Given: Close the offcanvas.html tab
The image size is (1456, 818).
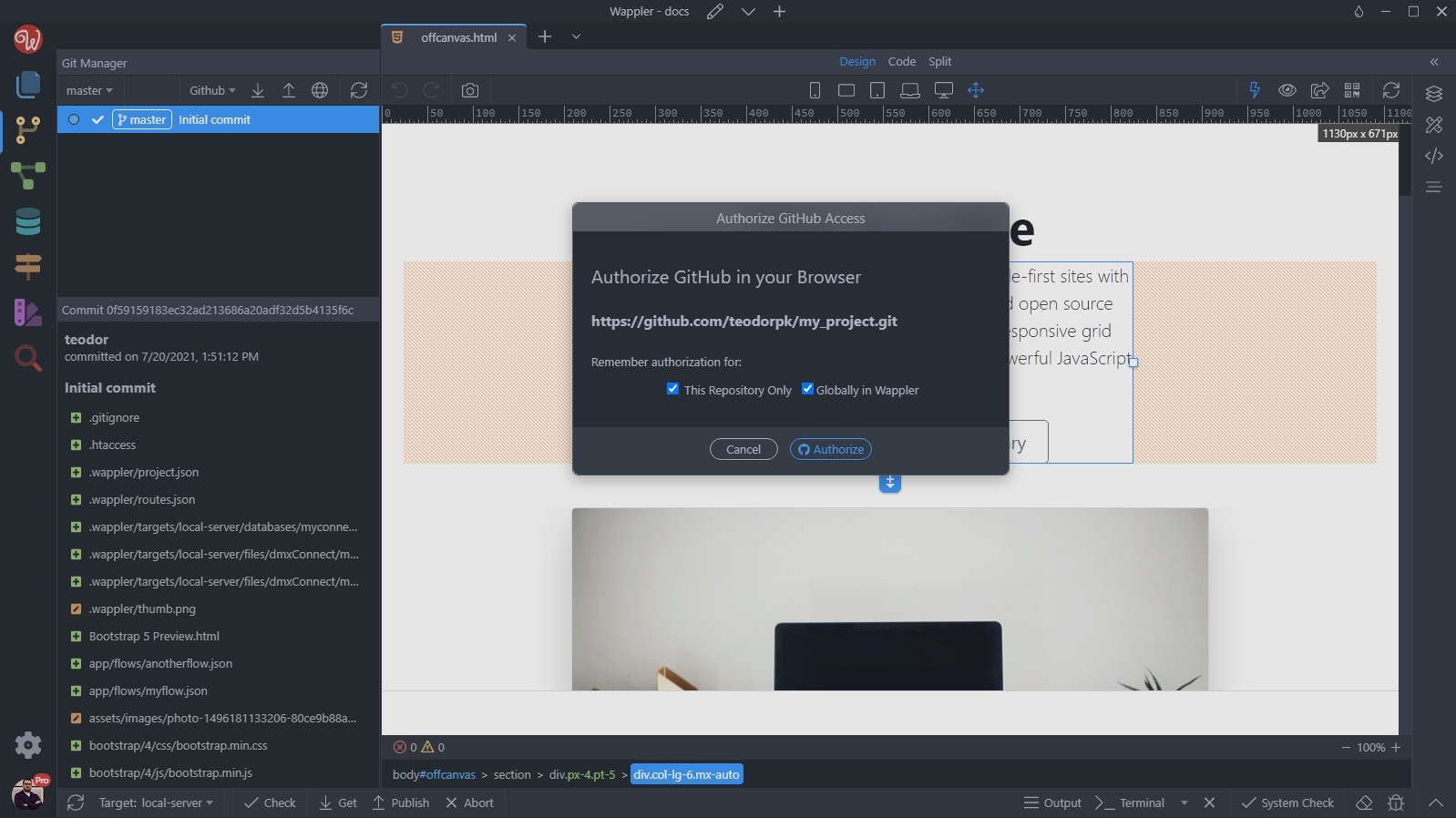Looking at the screenshot, I should click(512, 37).
